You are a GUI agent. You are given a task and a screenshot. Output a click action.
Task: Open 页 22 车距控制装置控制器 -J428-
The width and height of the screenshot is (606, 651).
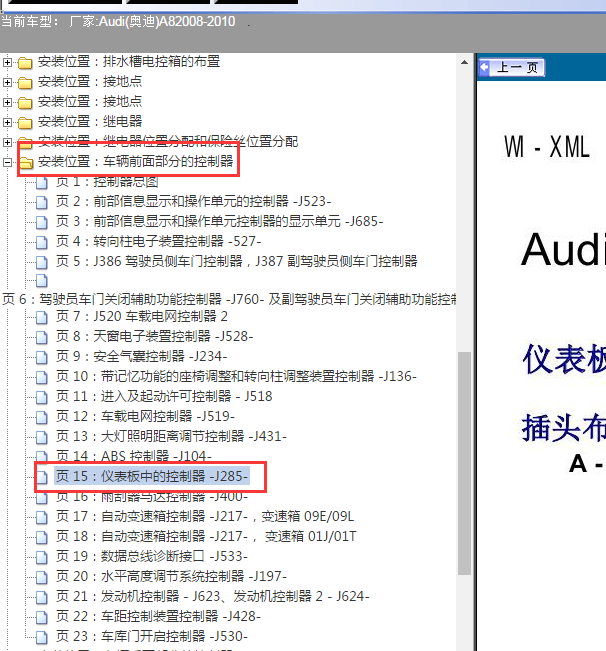coord(158,616)
